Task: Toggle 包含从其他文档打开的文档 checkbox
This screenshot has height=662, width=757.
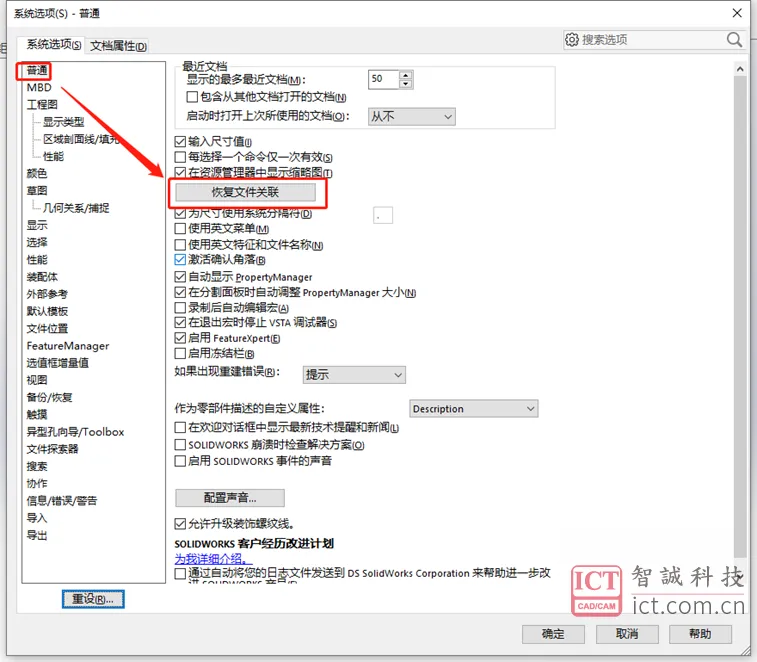Action: (192, 97)
